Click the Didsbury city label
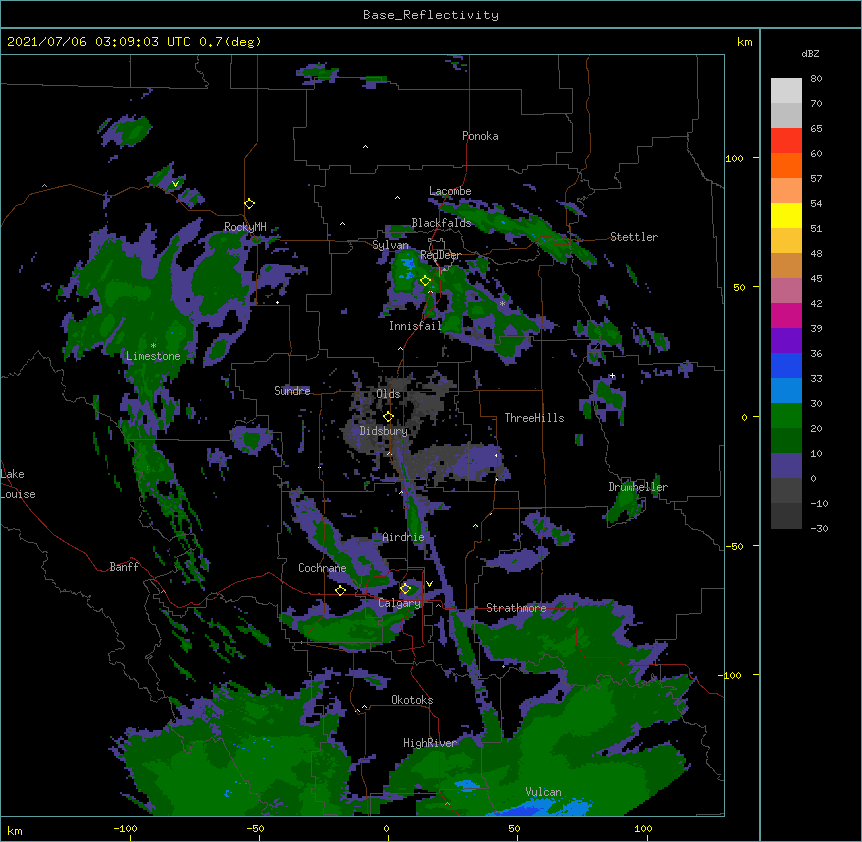Screen dimensions: 862x842 (383, 431)
